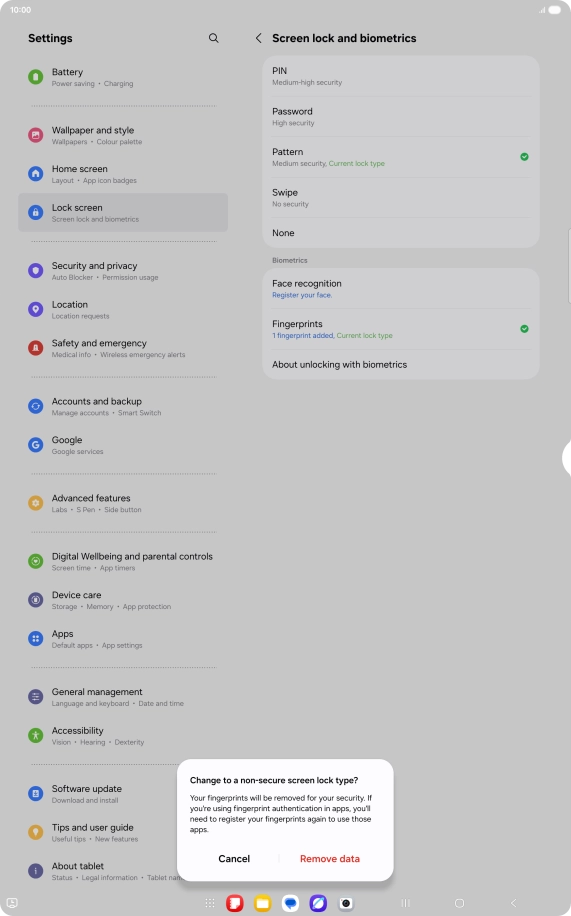Confirm with Remove data button
The width and height of the screenshot is (571, 916).
point(330,859)
